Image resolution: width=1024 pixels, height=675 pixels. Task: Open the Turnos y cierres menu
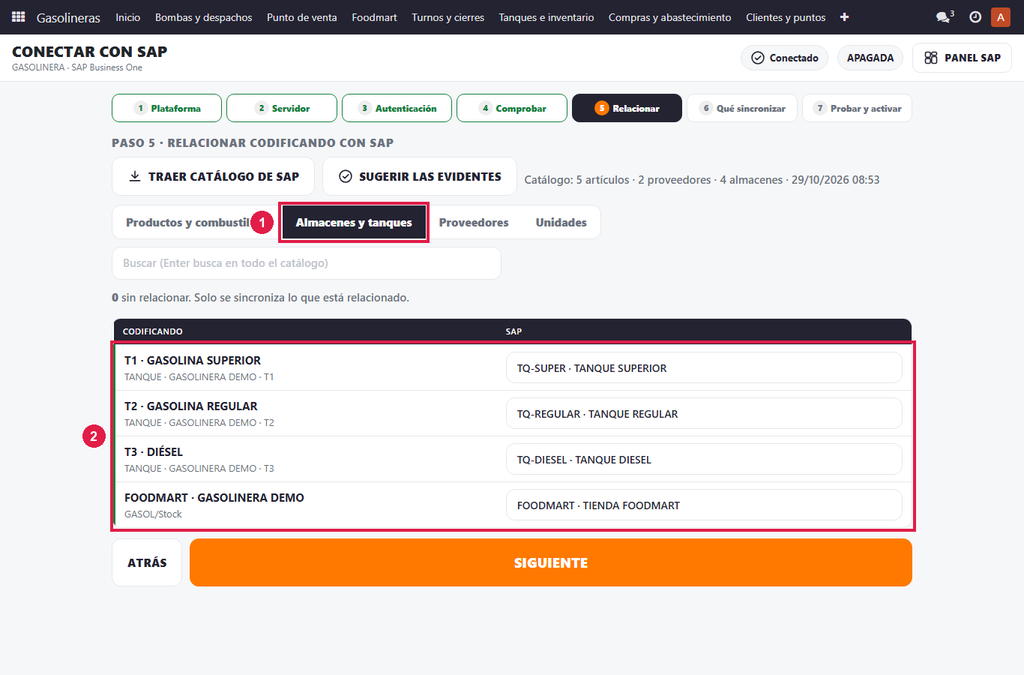(448, 17)
